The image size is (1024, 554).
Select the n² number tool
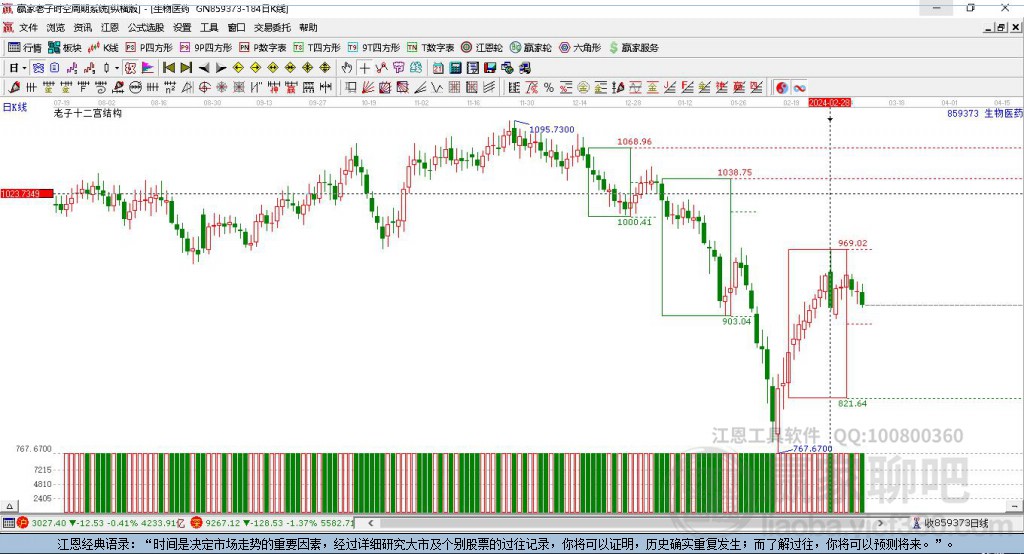coord(170,88)
